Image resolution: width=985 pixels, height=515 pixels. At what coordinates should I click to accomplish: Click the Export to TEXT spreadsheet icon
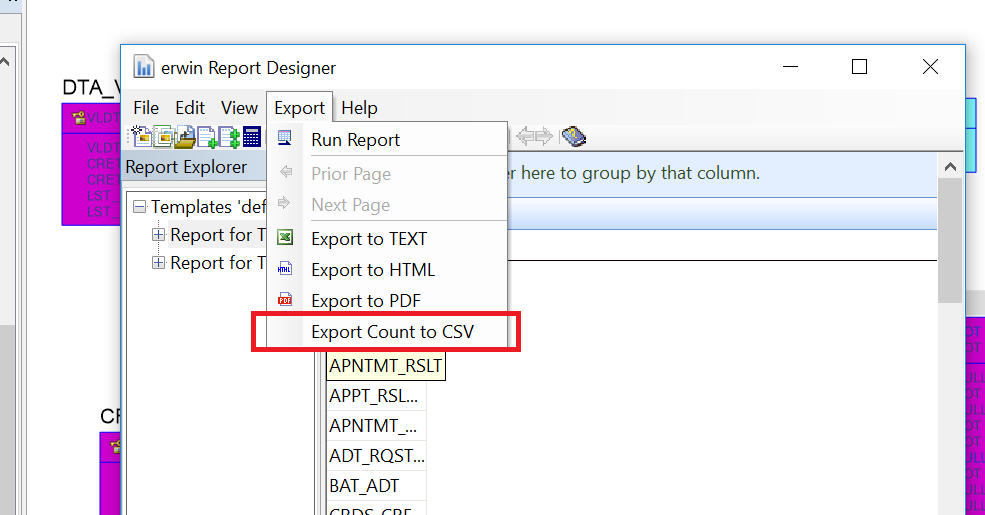(x=285, y=237)
